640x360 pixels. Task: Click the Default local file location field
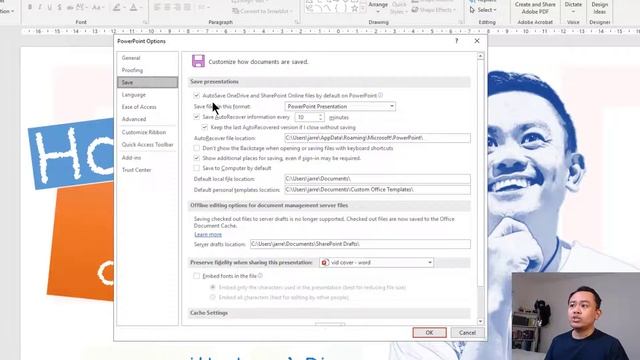coord(377,179)
